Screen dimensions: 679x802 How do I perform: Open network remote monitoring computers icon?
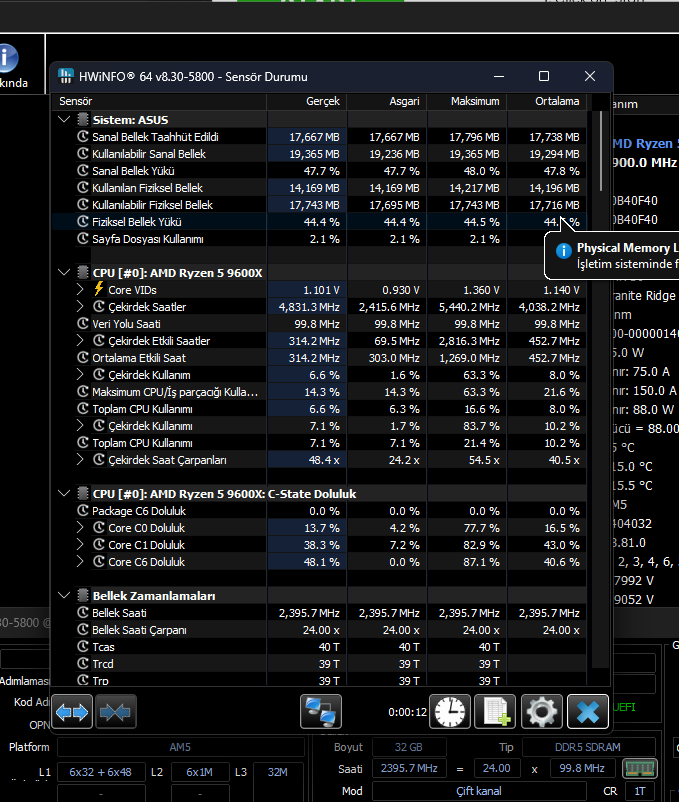pyautogui.click(x=321, y=711)
